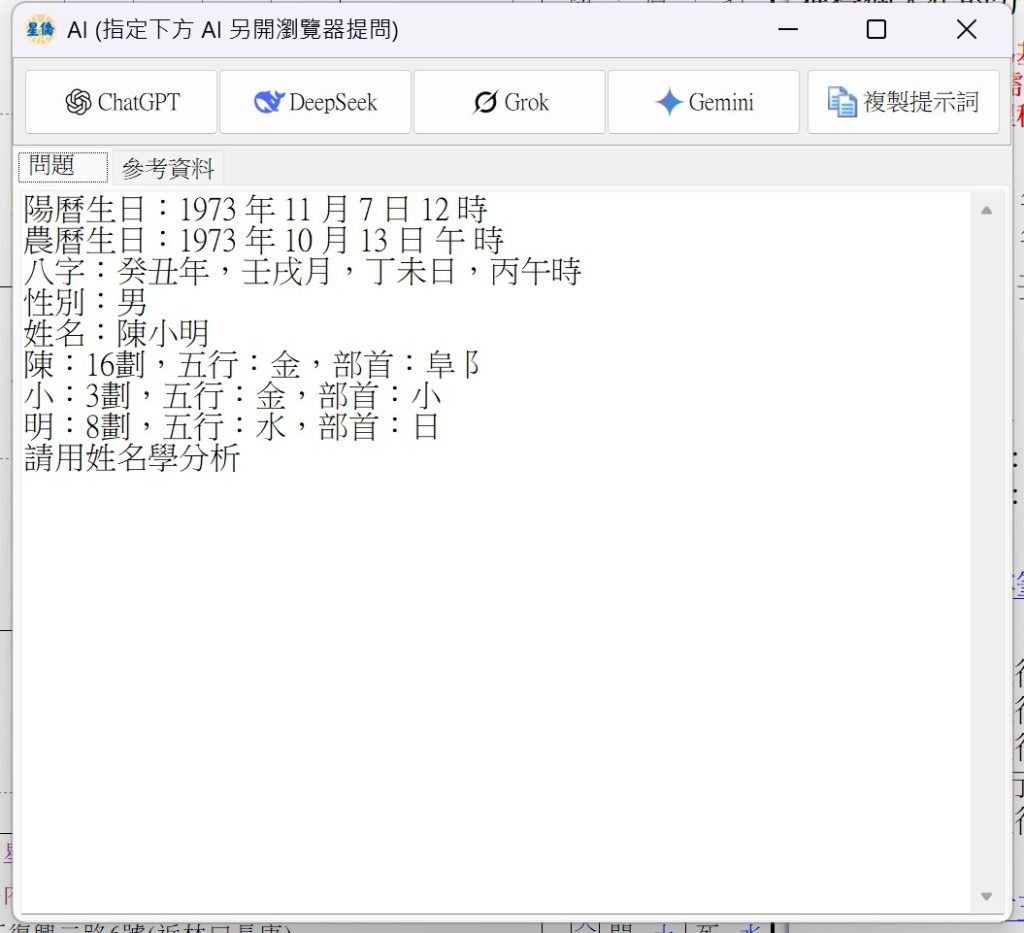Screen dimensions: 1024x933
Task: Maximize the AI prompt window
Action: [876, 30]
